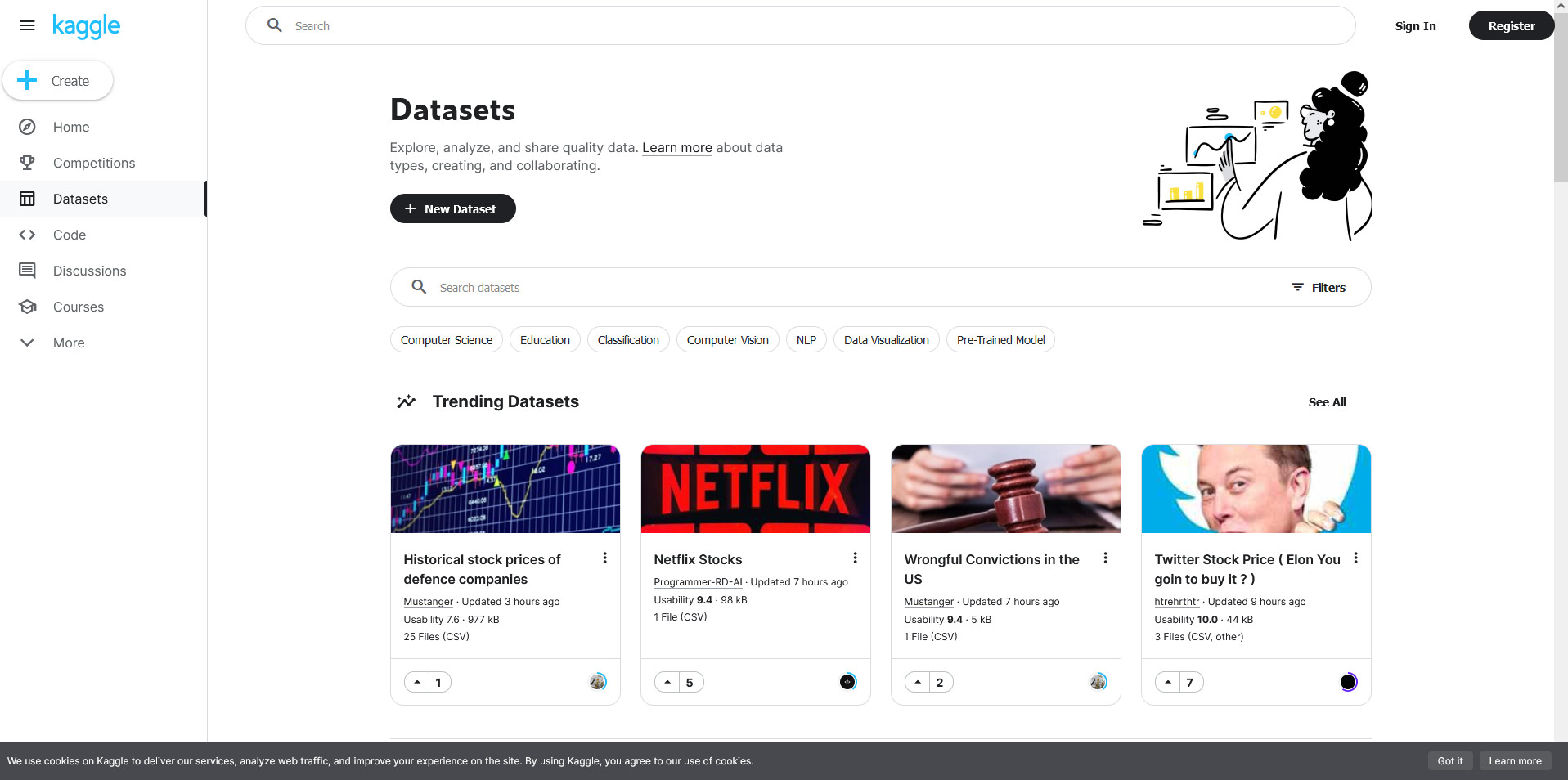Upvote the Twitter Stock Price dataset
Screen dimensions: 1568x780
(x=1168, y=682)
